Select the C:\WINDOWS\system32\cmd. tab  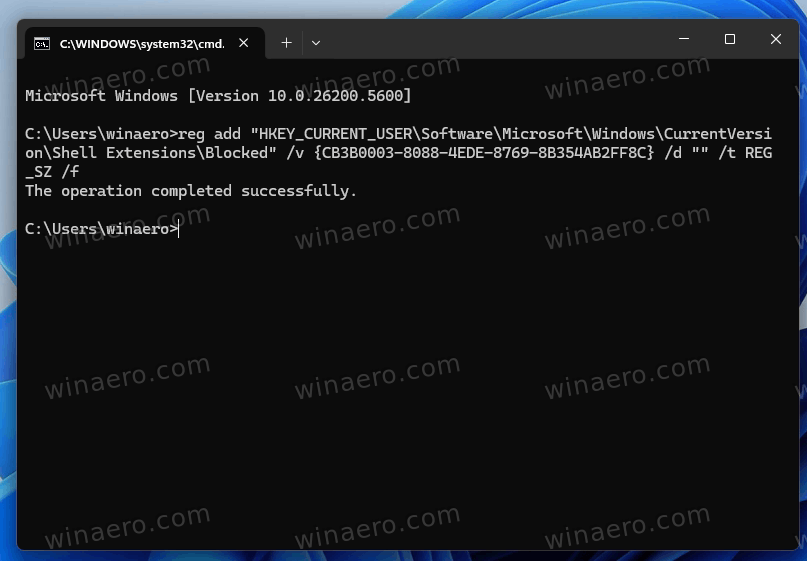145,43
